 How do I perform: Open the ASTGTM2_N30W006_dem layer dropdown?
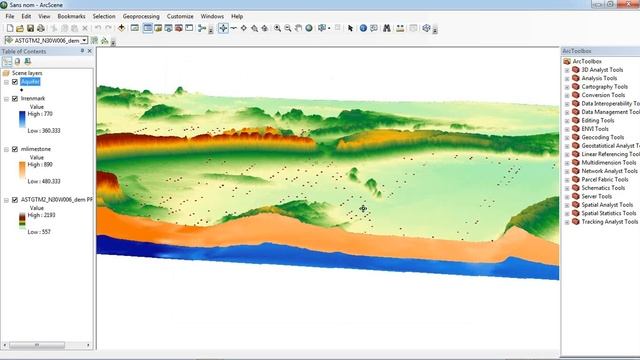pyautogui.click(x=84, y=40)
